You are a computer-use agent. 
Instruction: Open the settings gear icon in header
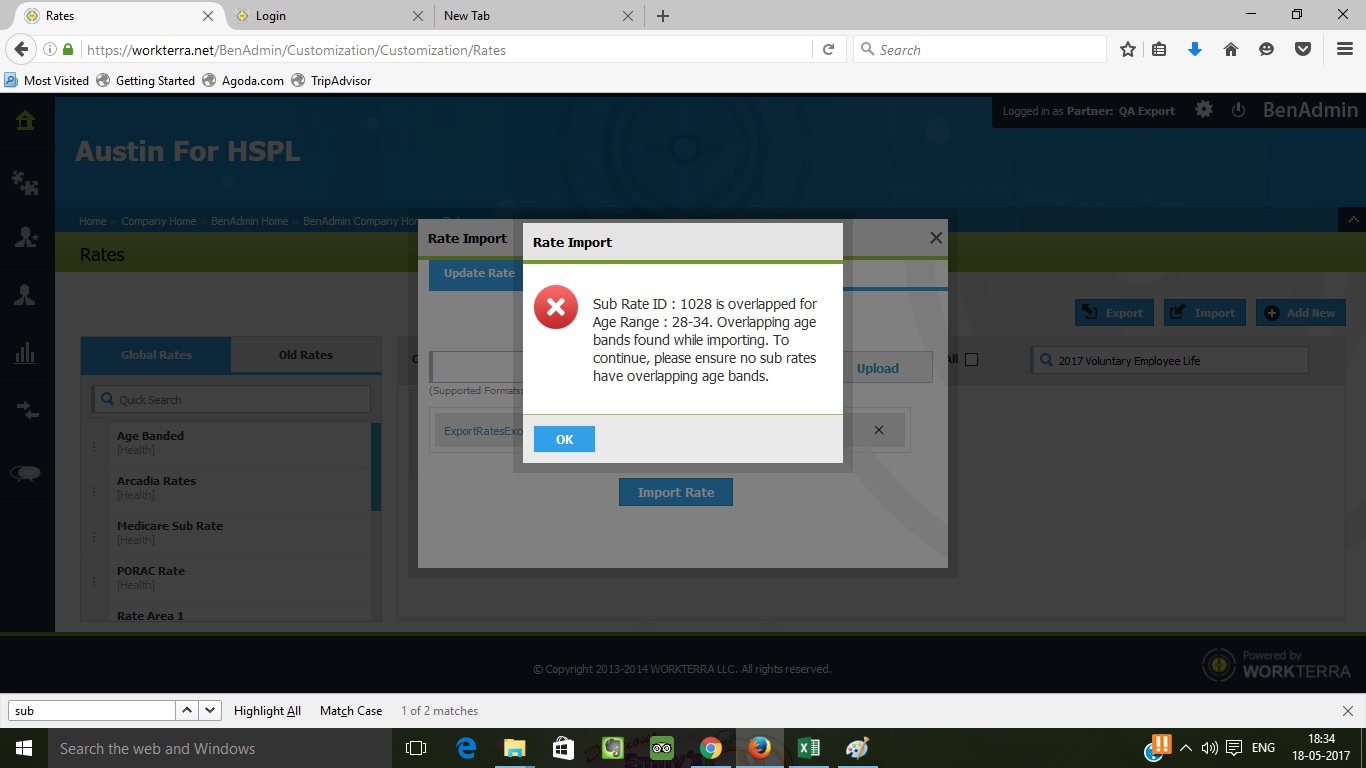tap(1204, 110)
